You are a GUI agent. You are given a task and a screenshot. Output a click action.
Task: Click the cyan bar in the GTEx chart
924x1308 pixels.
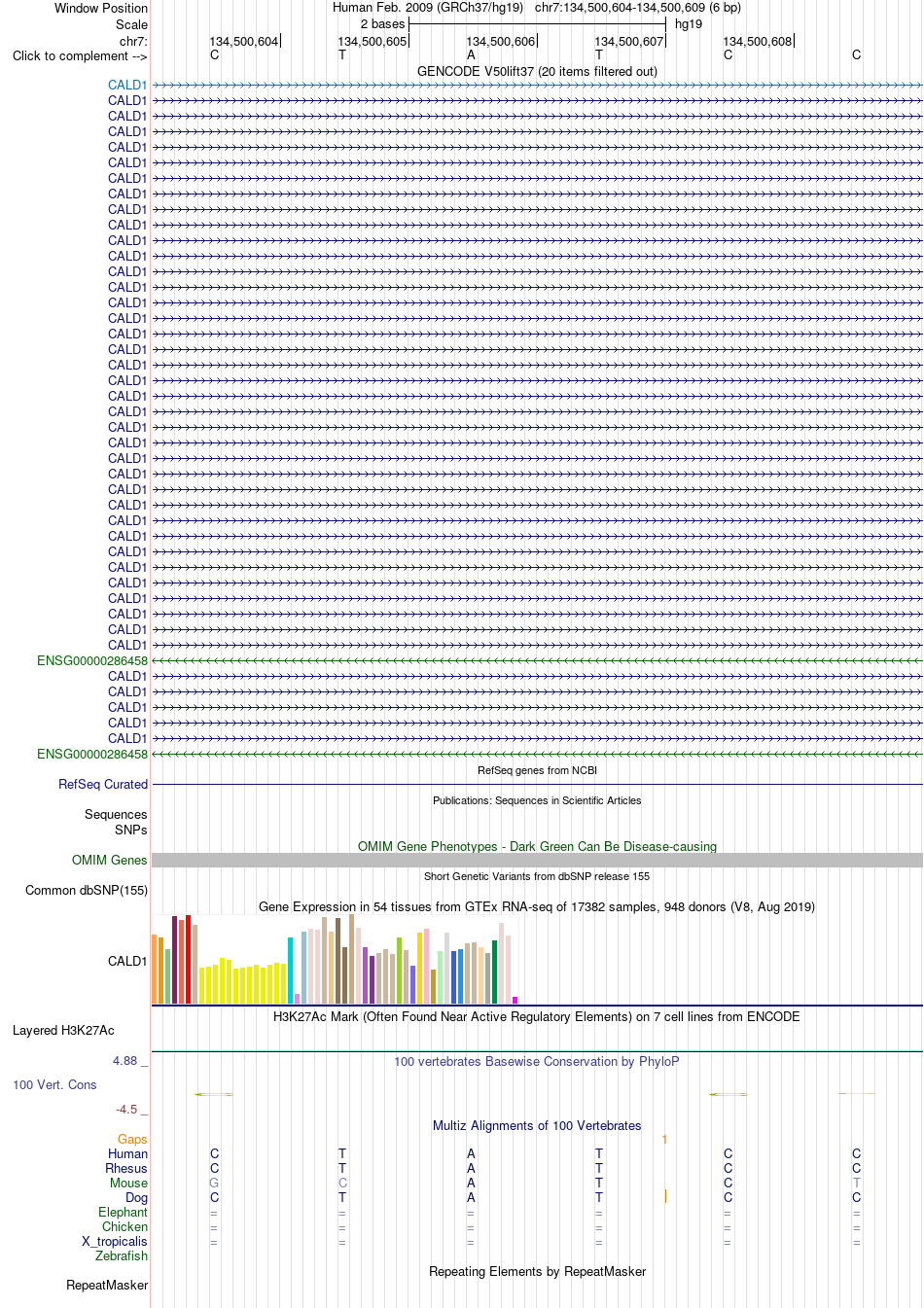pyautogui.click(x=291, y=971)
